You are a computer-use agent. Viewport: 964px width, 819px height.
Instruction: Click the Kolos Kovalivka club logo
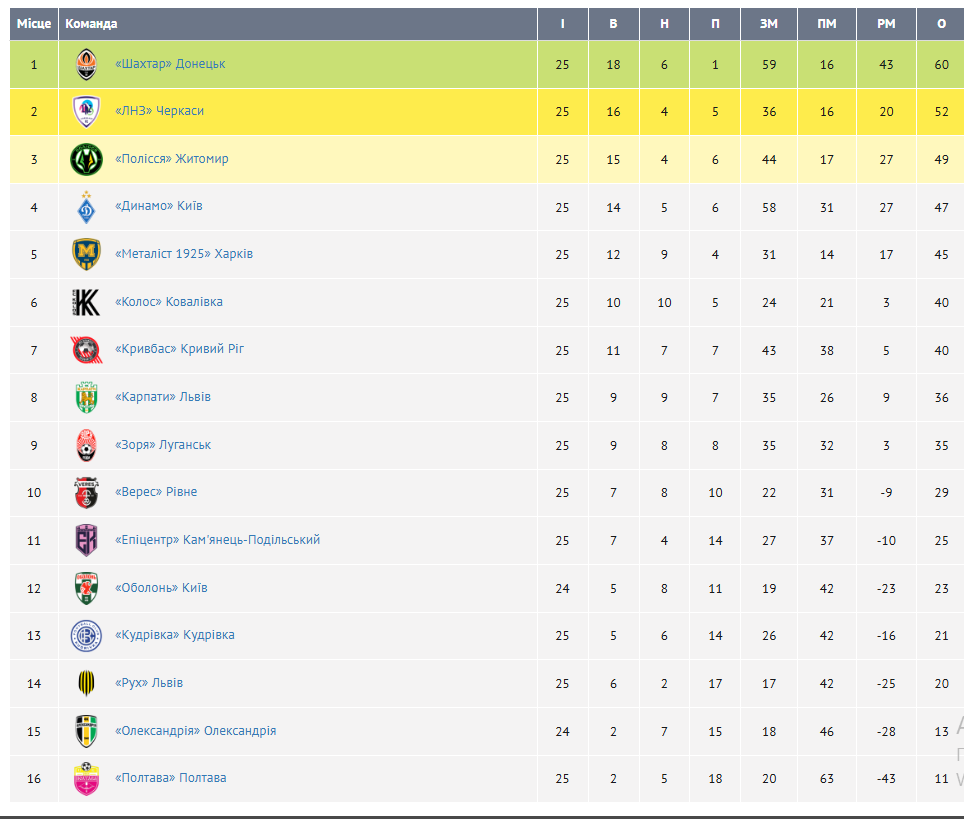(87, 302)
